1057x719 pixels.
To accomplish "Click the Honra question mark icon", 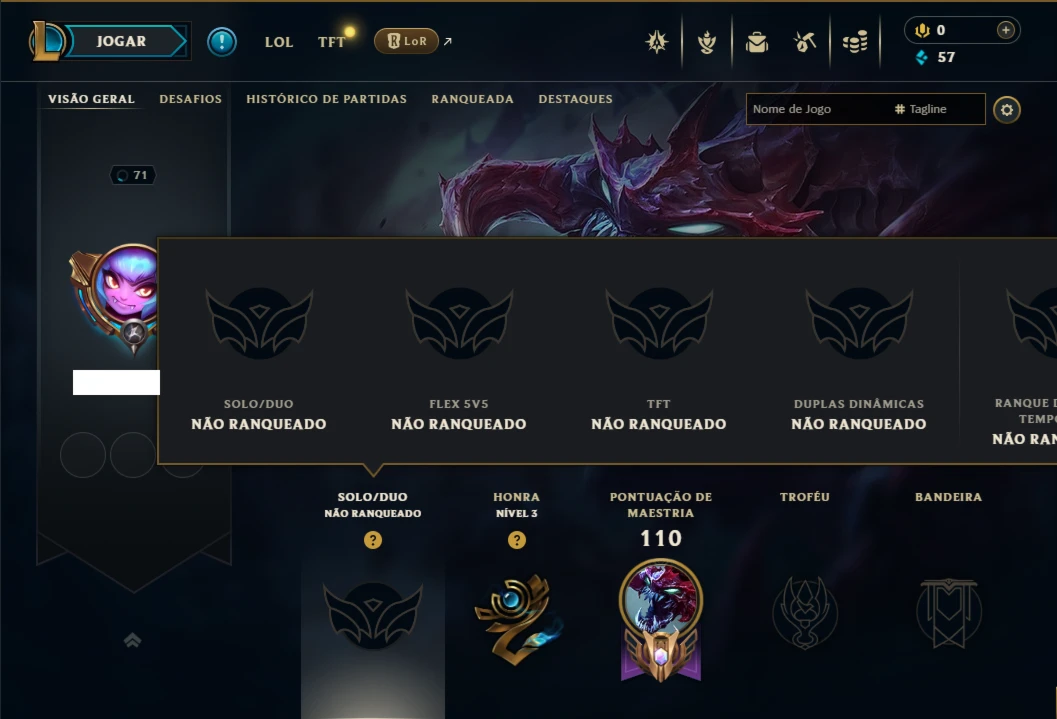I will [517, 540].
